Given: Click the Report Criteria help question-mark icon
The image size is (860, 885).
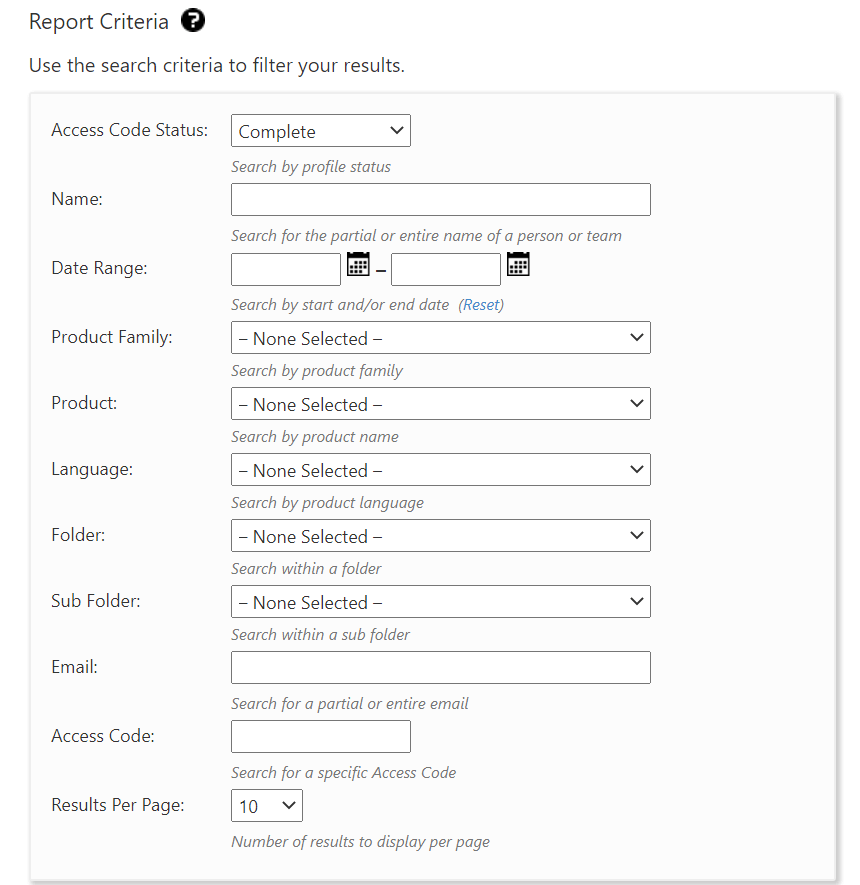Looking at the screenshot, I should point(192,21).
